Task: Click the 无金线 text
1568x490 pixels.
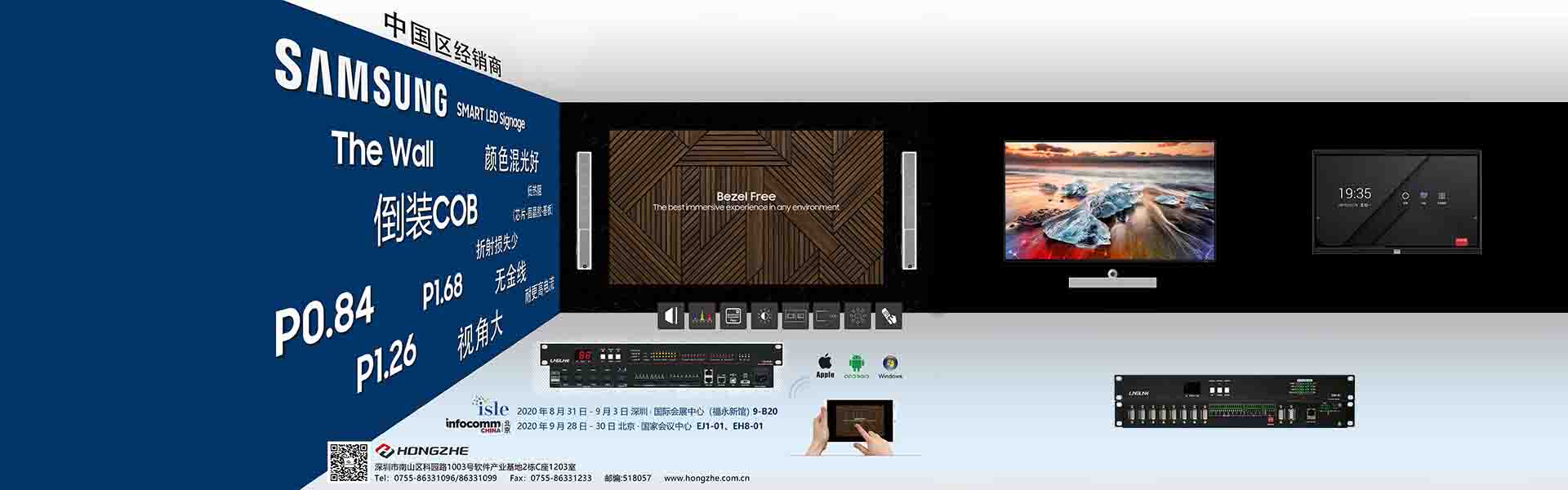Action: click(510, 278)
